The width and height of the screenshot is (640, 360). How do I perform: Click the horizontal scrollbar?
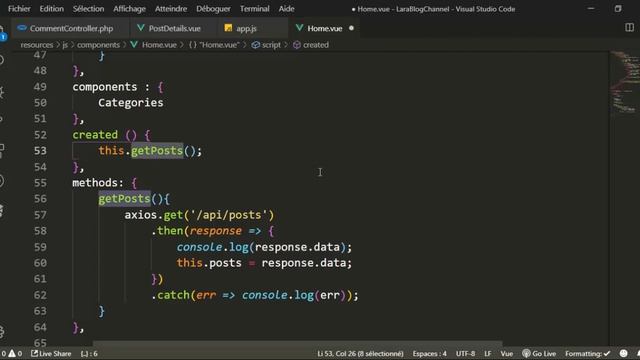click(298, 344)
